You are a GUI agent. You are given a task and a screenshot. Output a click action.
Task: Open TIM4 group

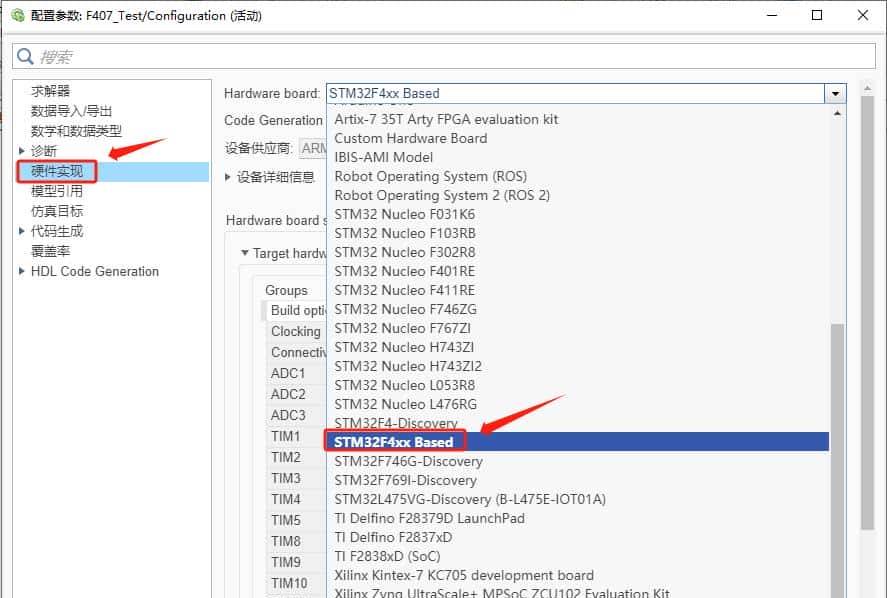pyautogui.click(x=296, y=499)
